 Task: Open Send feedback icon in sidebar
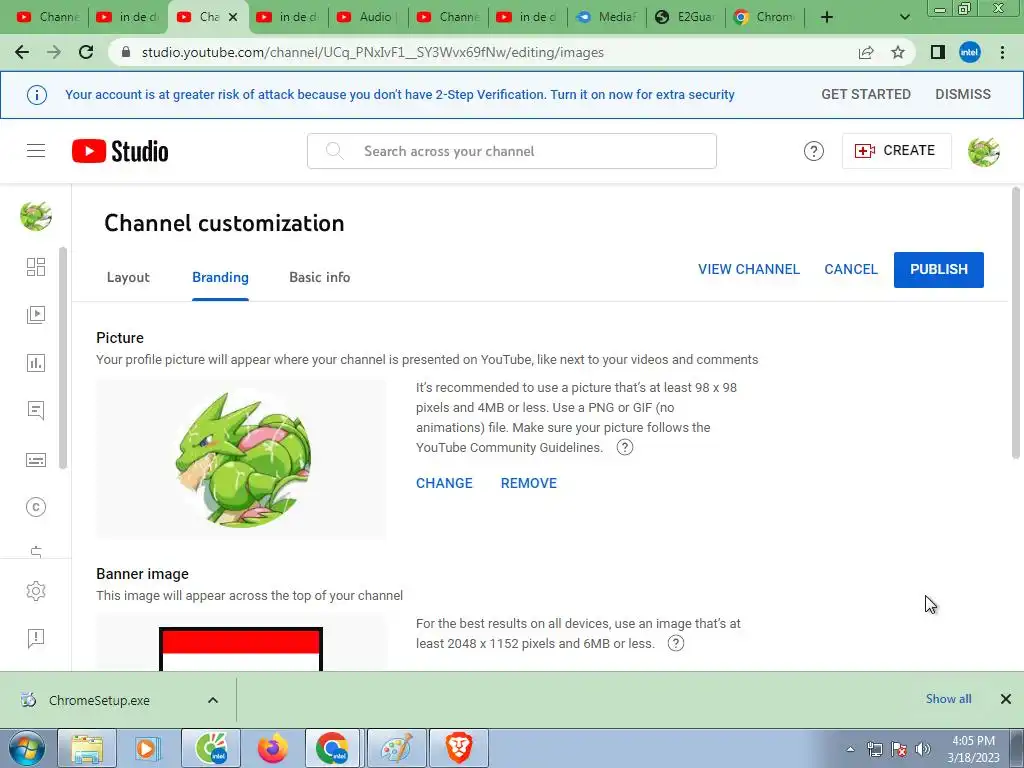point(36,637)
